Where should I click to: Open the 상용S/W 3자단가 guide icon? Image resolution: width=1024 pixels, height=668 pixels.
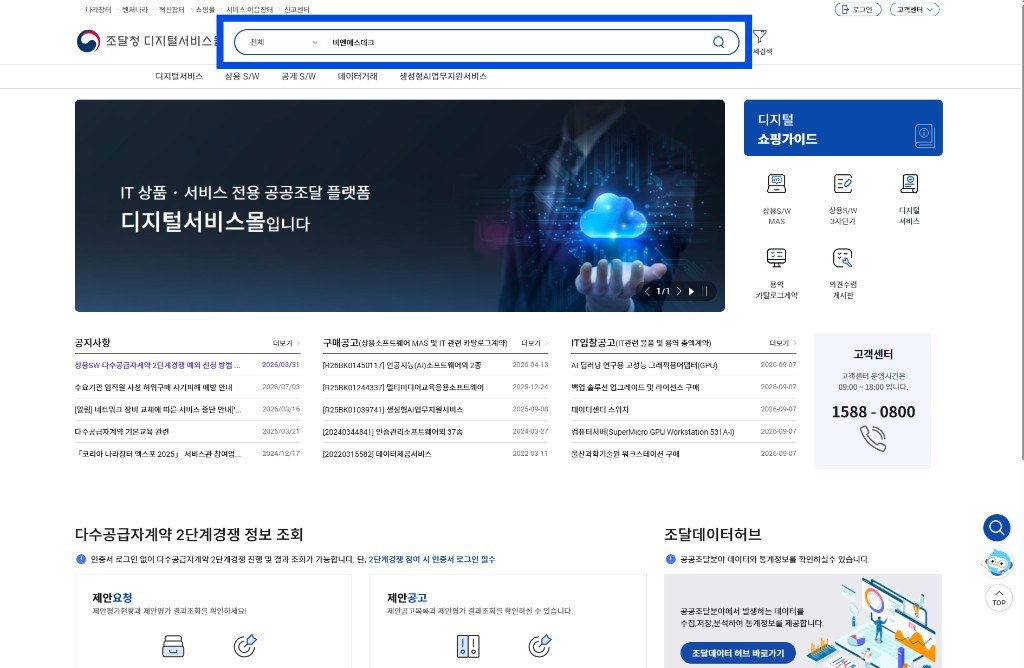(843, 183)
